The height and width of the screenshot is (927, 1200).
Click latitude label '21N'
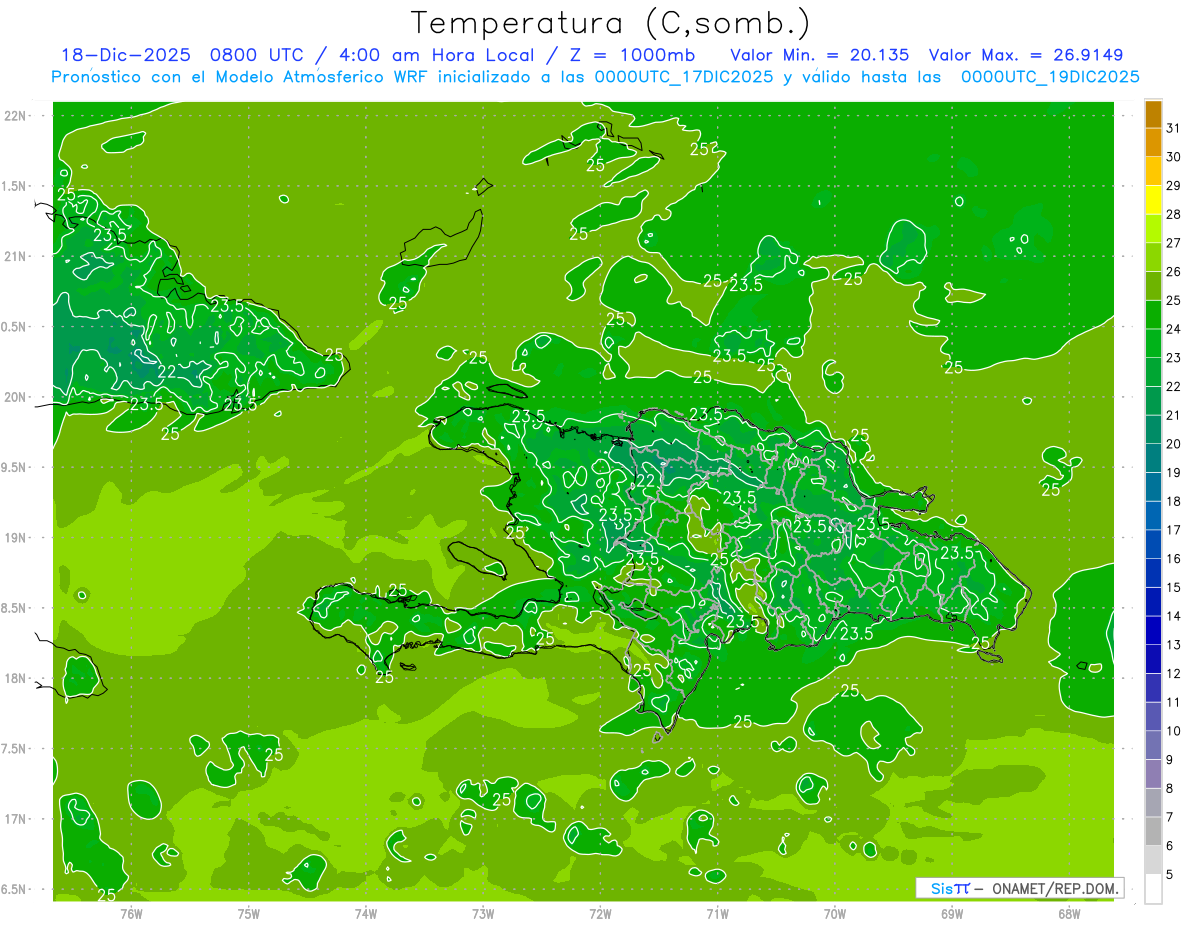16,256
